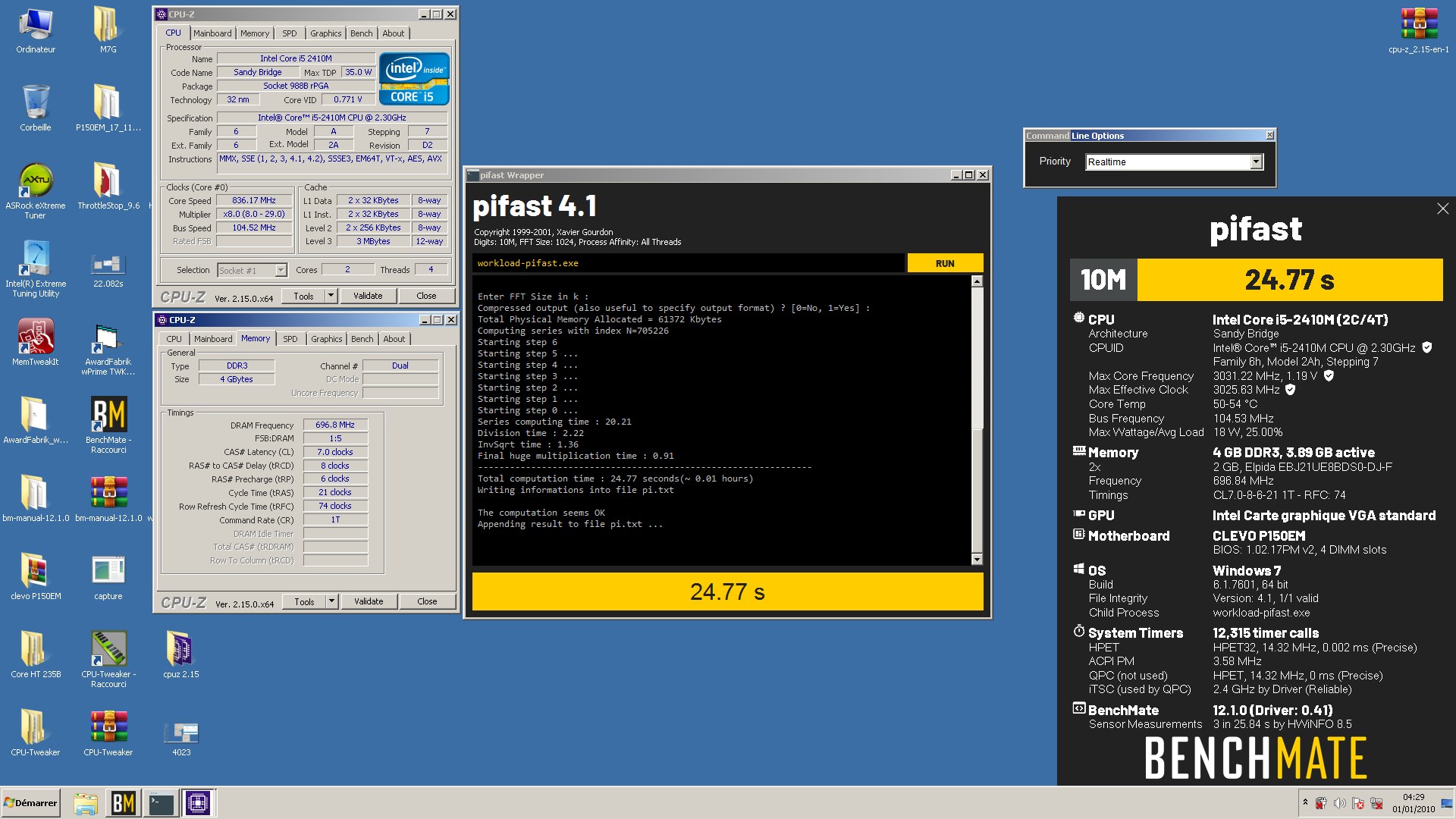Image resolution: width=1456 pixels, height=819 pixels.
Task: Click the Close button in the lower CPU-Z window
Action: [427, 601]
